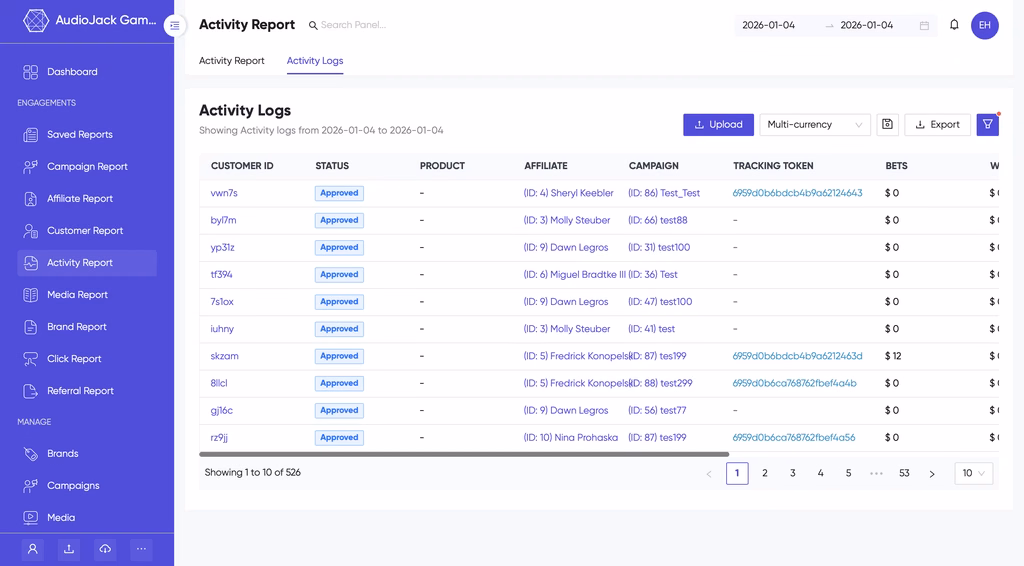Open customer ID 8llcl link
1024x566 pixels.
coord(219,383)
